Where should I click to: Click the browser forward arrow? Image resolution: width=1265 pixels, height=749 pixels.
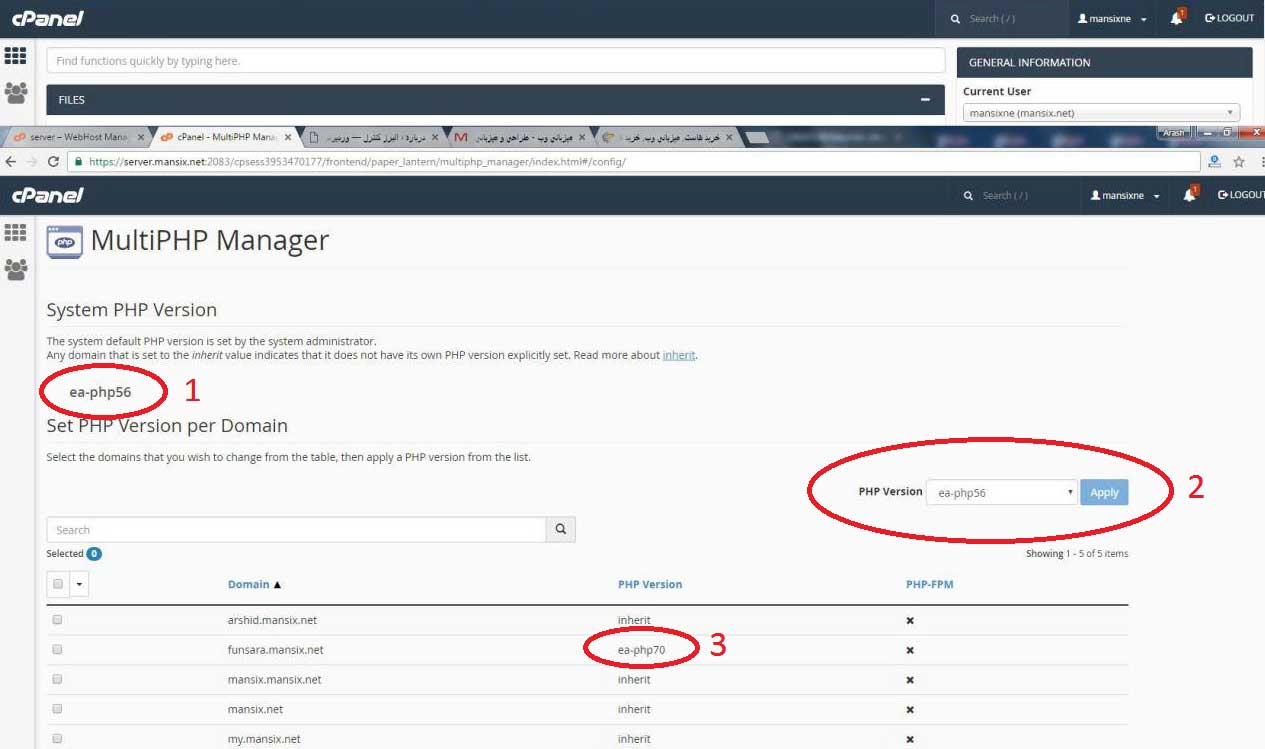tap(31, 161)
